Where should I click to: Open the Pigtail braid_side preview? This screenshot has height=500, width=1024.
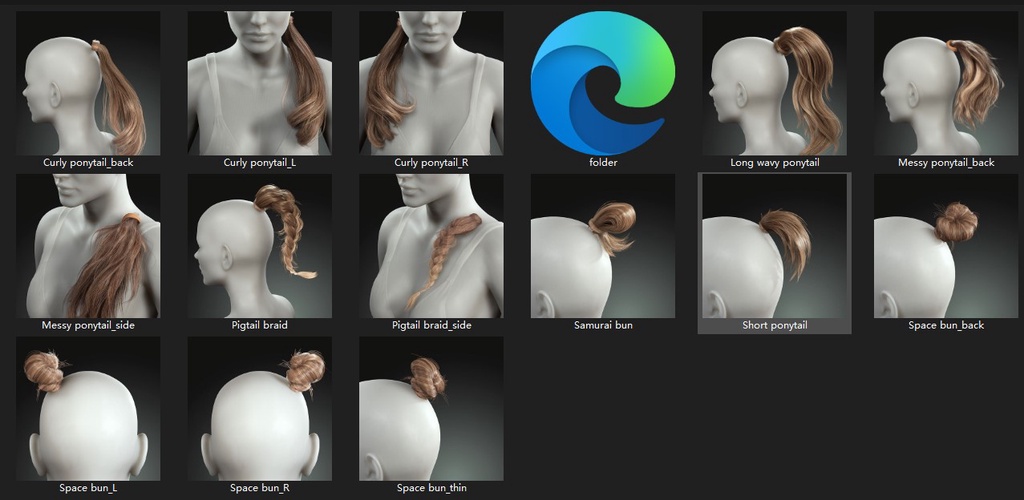tap(431, 246)
